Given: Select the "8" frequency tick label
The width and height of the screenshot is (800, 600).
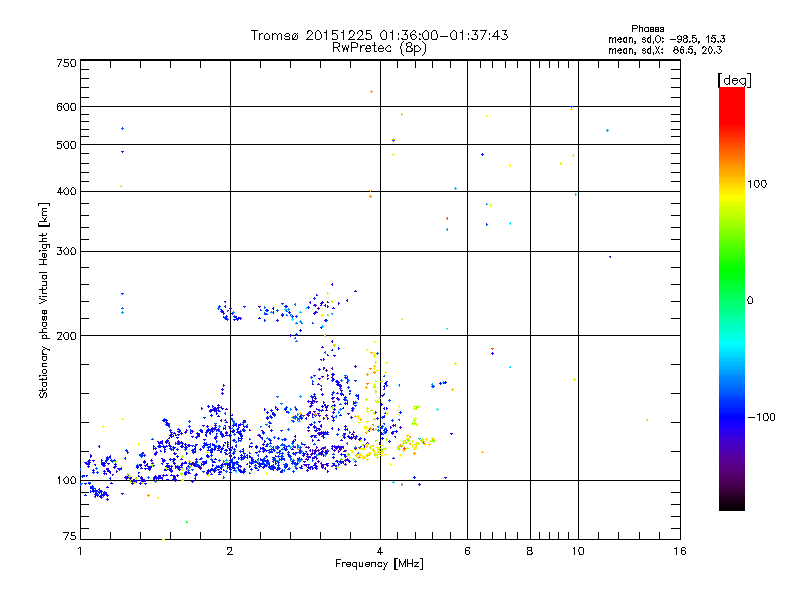Looking at the screenshot, I should [x=530, y=551].
